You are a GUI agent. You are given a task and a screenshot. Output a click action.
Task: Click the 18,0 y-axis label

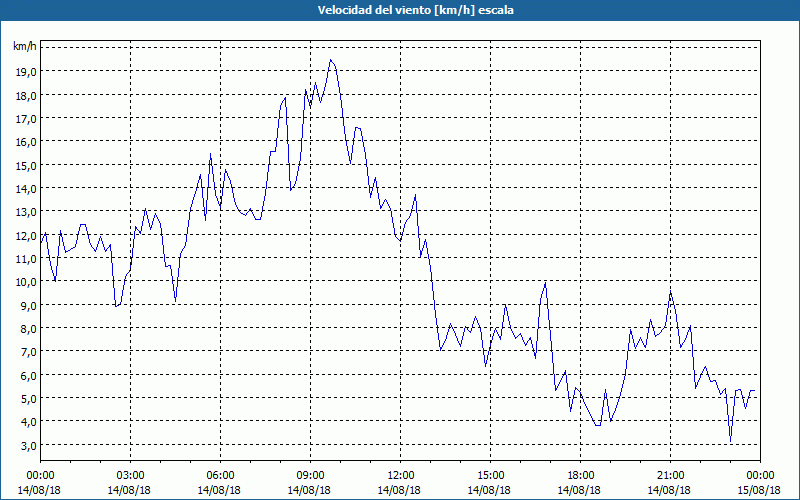click(27, 95)
